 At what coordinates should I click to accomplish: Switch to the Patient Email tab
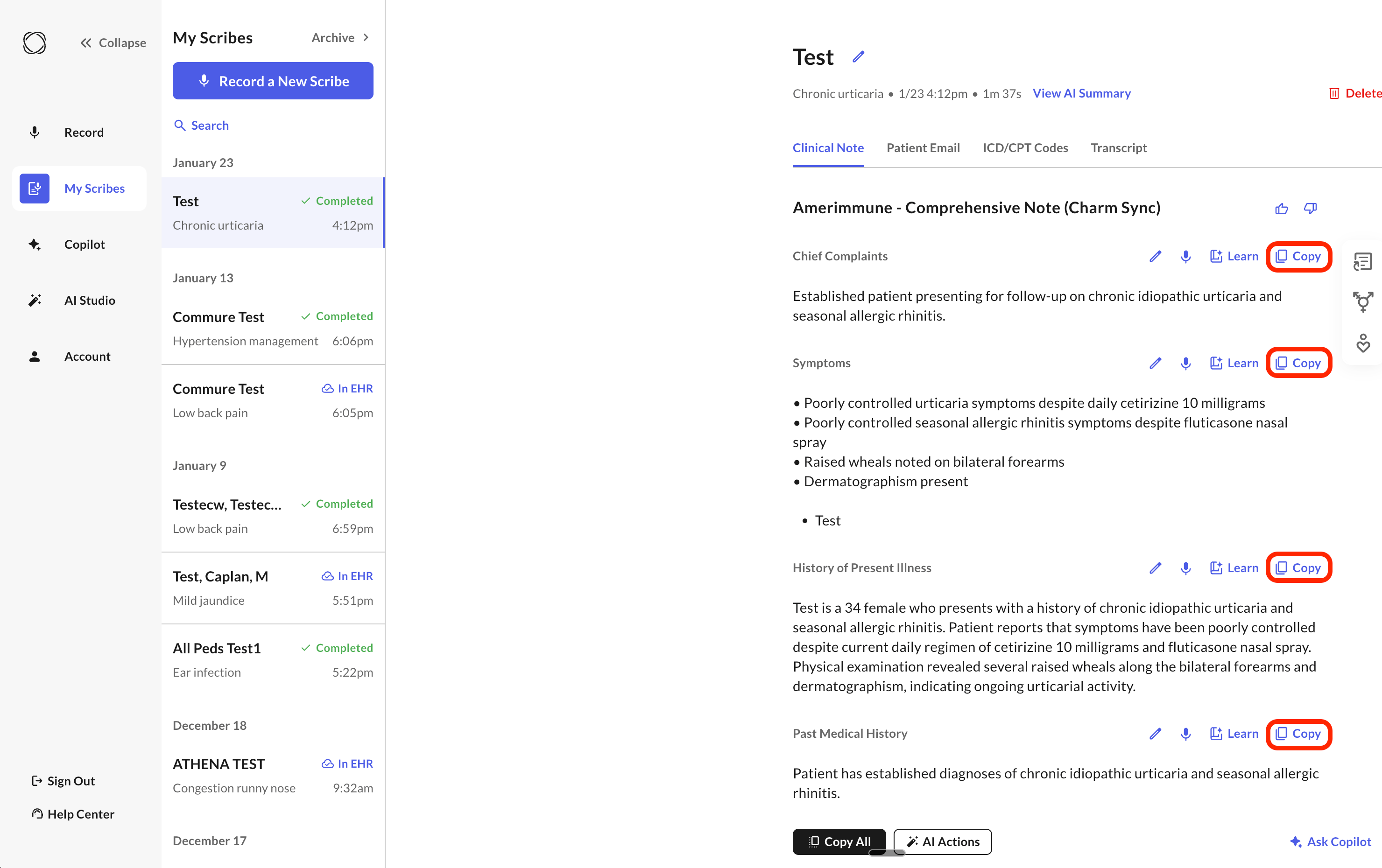[x=923, y=147]
